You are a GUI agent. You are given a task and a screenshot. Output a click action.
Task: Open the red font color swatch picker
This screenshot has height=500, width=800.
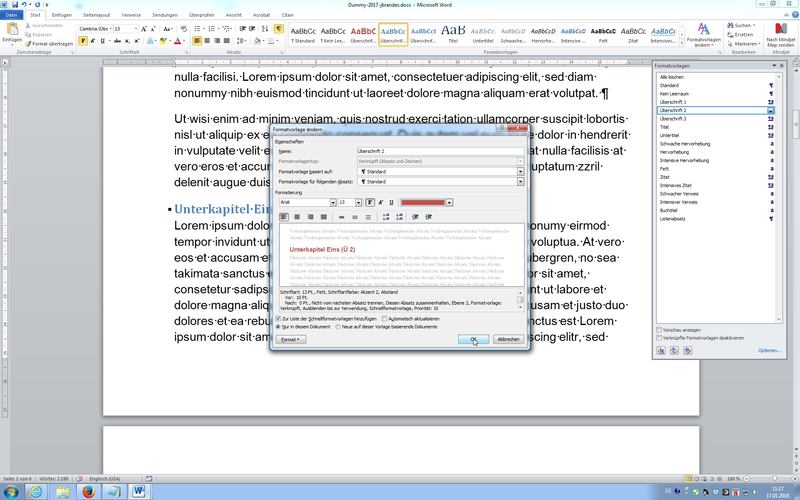[448, 202]
